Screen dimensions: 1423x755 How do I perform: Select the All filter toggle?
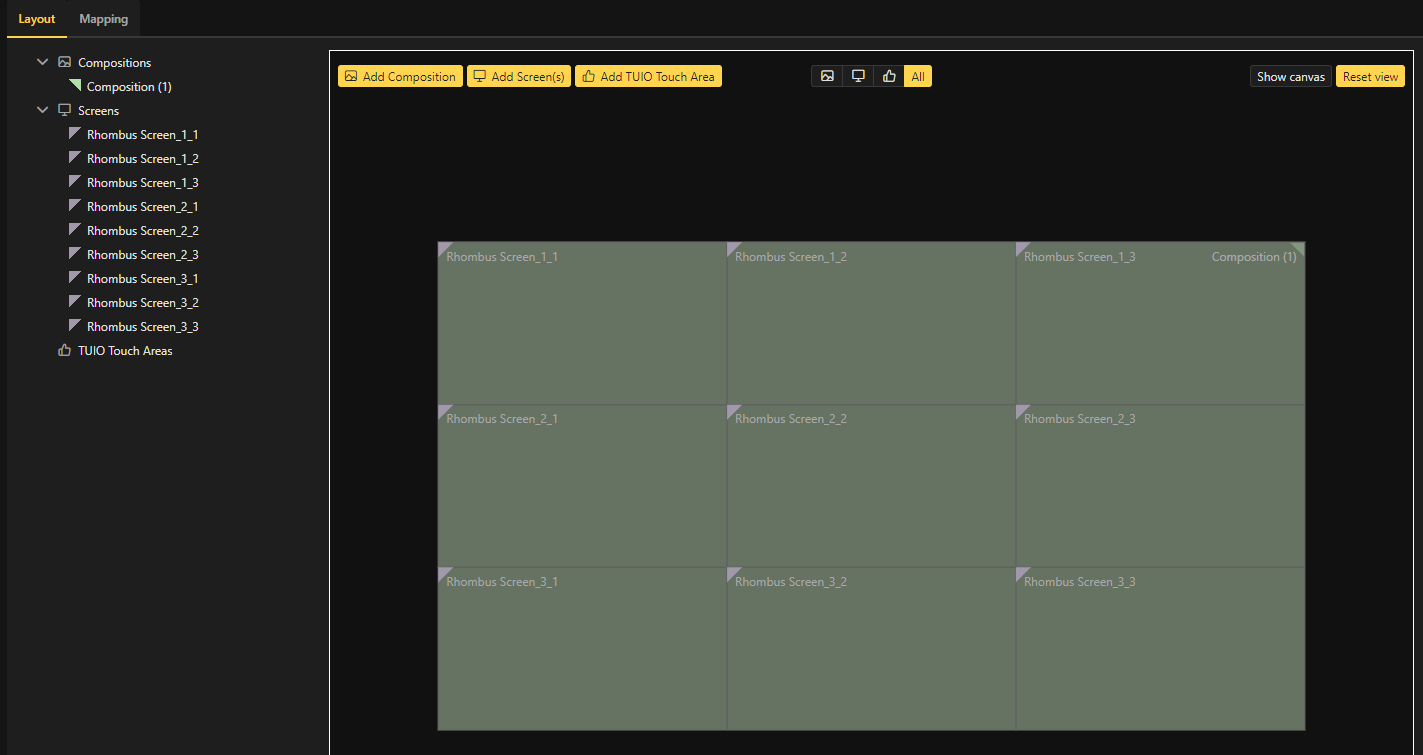(918, 77)
